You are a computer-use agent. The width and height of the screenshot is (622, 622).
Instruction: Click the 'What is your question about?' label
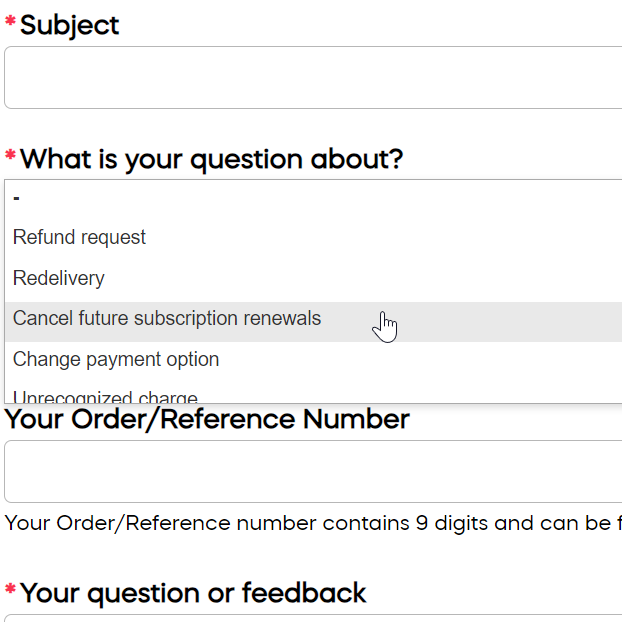tap(211, 160)
